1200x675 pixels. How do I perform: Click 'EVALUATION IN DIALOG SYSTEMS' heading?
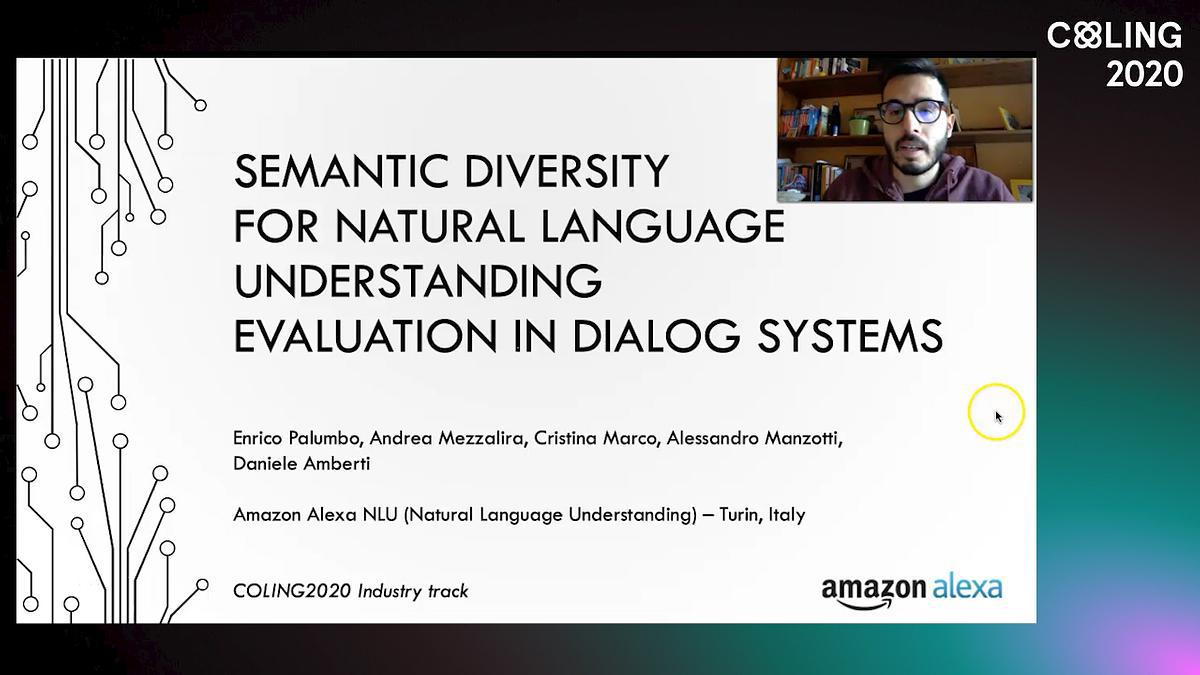tap(588, 337)
